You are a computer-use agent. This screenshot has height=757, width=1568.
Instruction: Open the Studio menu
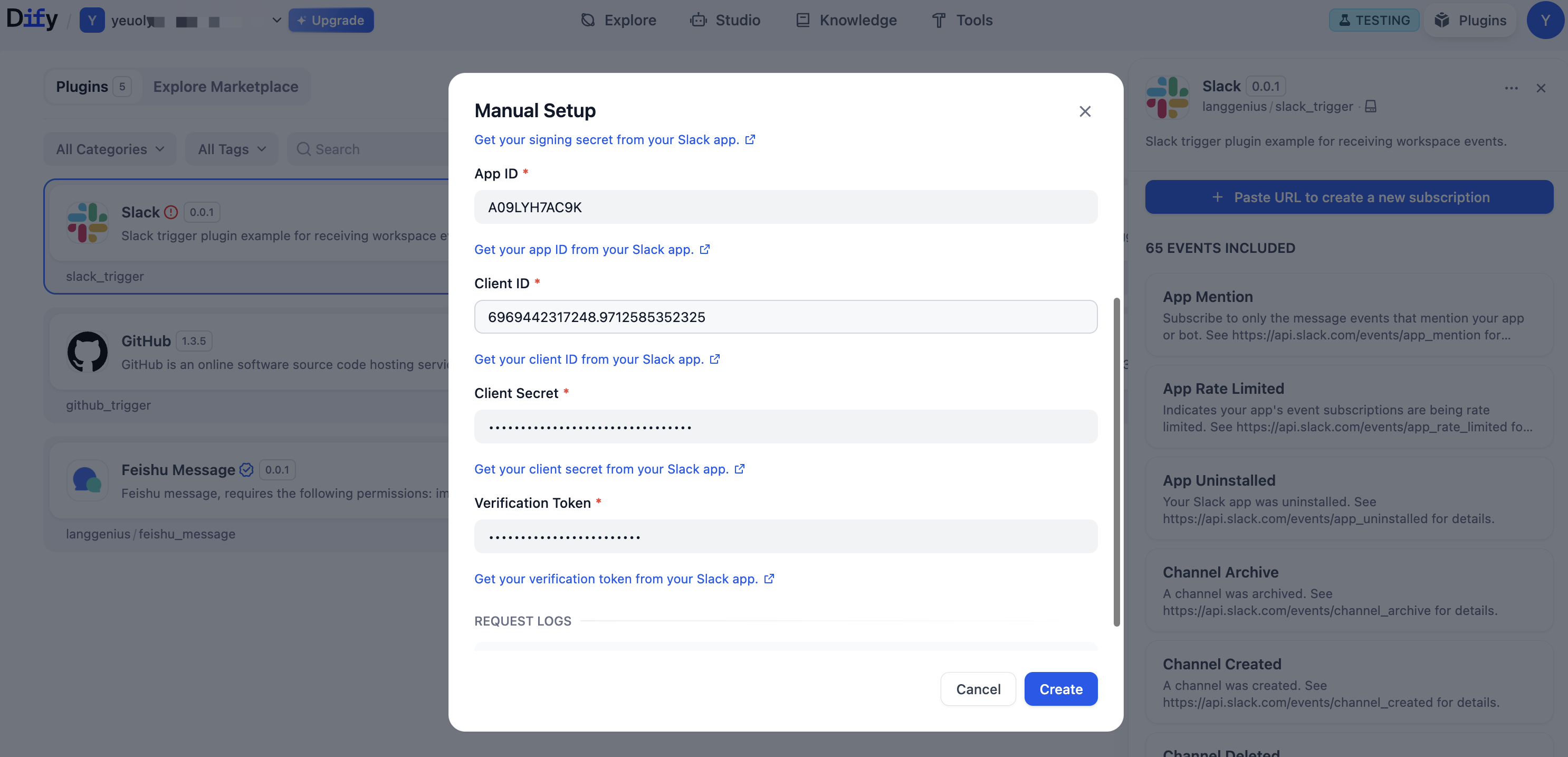(725, 20)
